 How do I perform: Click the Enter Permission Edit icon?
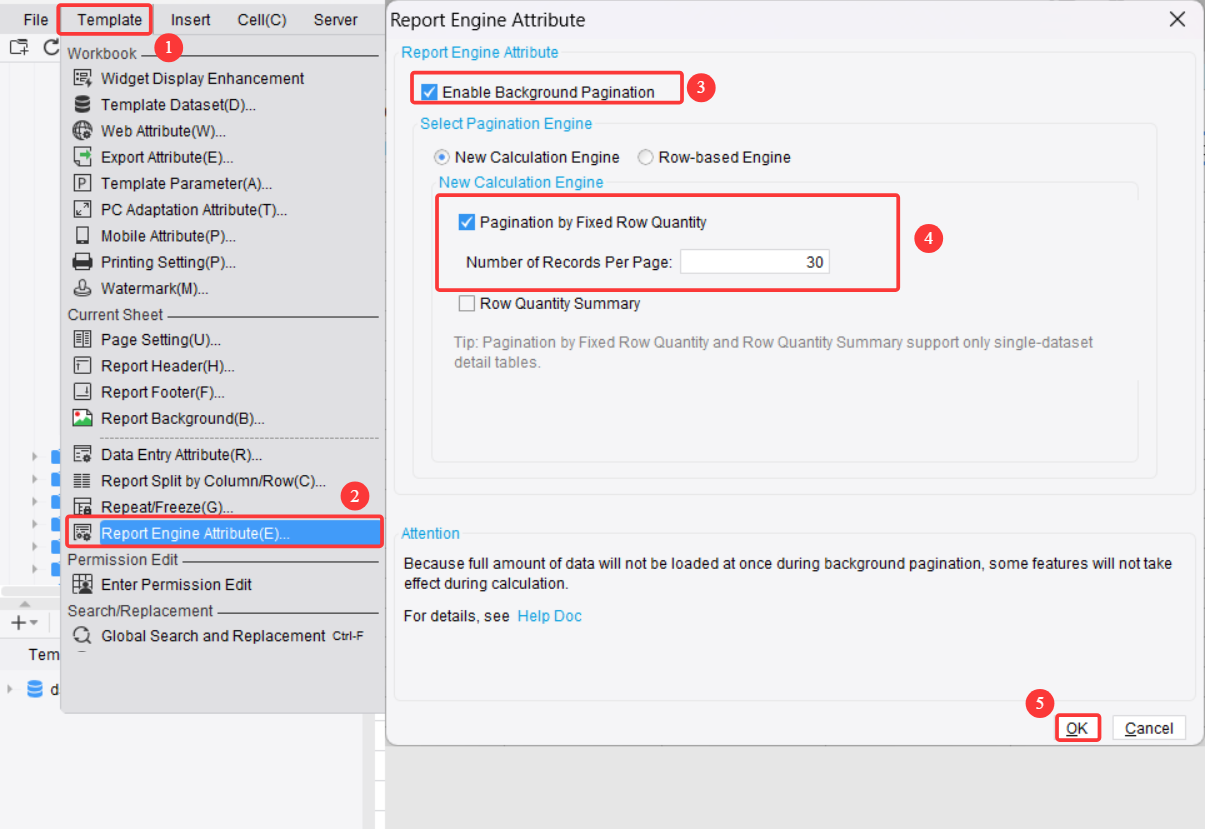click(x=83, y=584)
